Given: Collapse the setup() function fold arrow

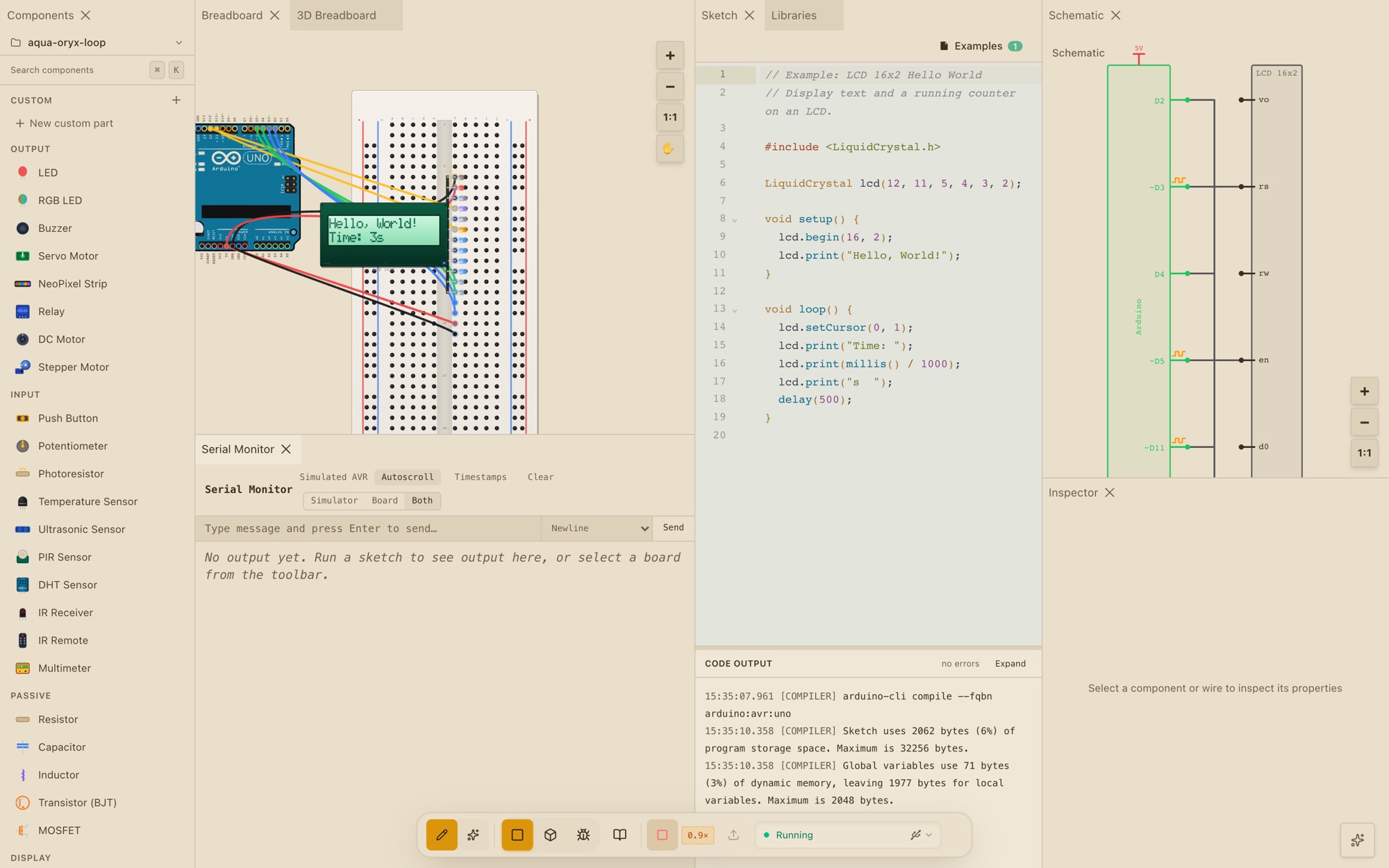Looking at the screenshot, I should tap(735, 220).
